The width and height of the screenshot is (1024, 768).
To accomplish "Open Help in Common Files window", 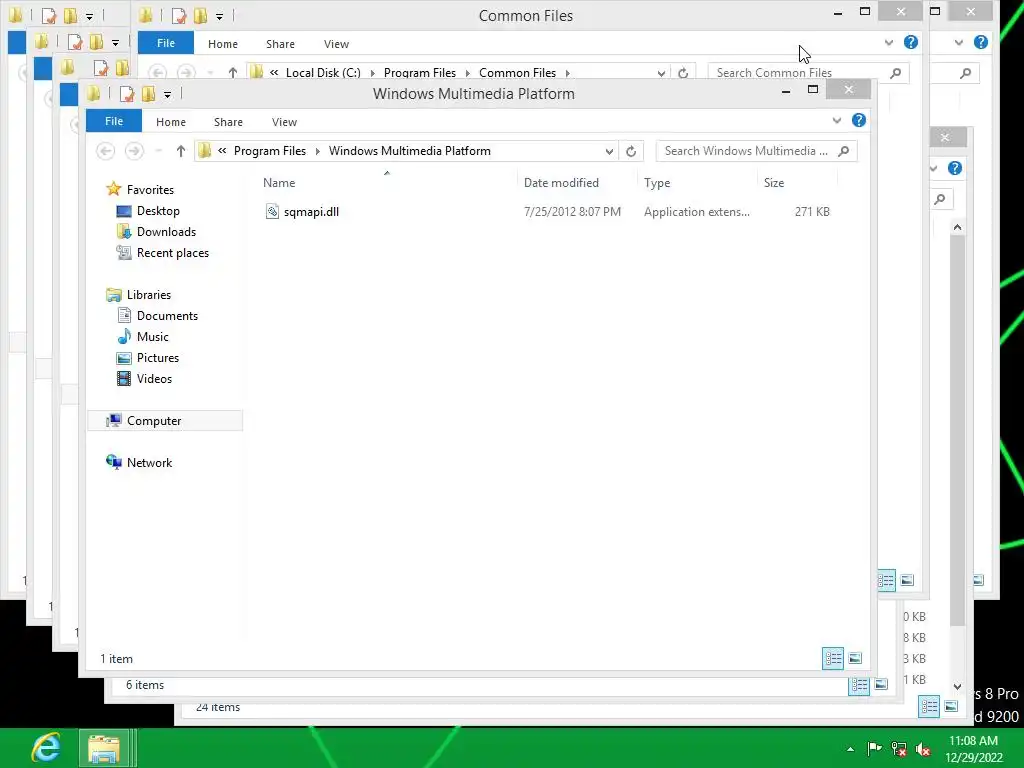I will coord(910,42).
